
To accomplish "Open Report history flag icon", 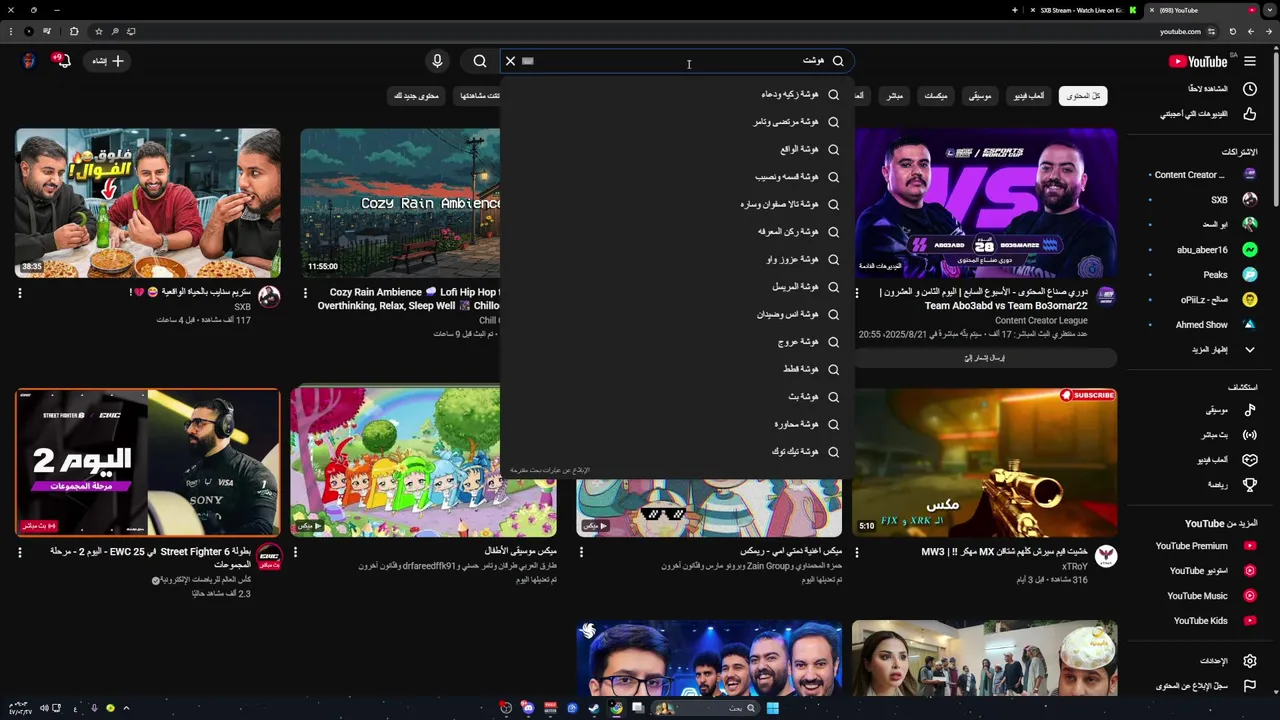I will 1250,686.
